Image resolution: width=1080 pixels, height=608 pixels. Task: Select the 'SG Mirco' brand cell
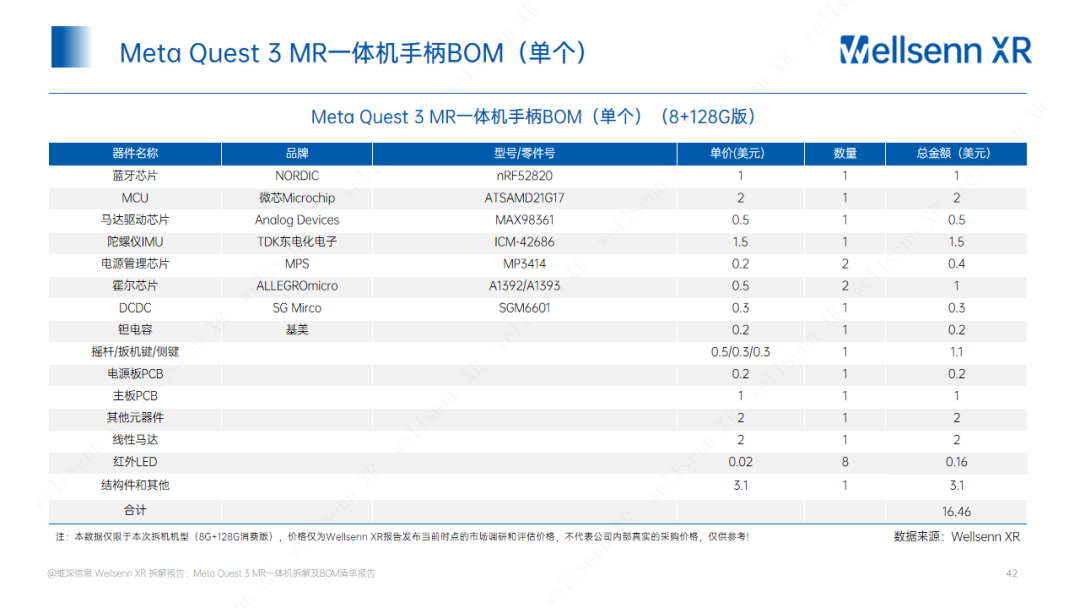pos(297,308)
